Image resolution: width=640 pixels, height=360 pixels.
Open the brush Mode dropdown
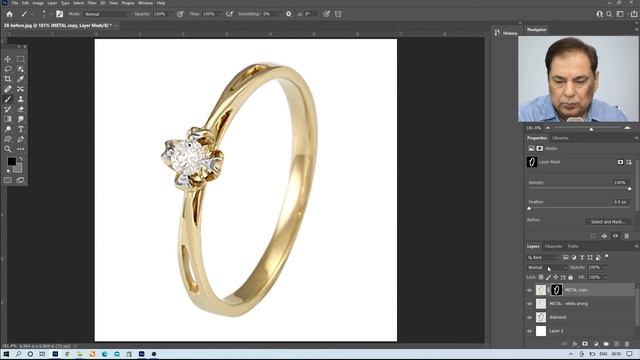[107, 14]
